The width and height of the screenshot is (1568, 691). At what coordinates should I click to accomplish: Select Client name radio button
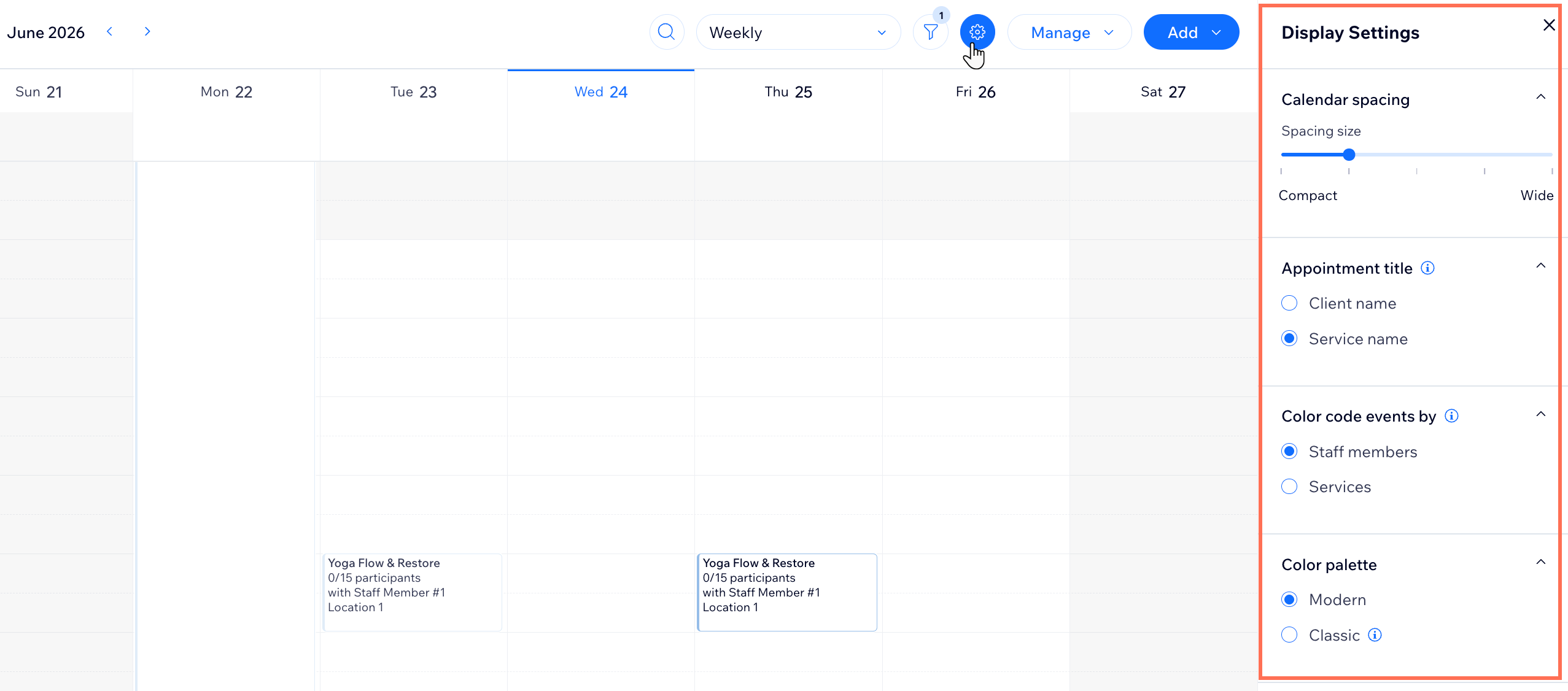coord(1289,303)
